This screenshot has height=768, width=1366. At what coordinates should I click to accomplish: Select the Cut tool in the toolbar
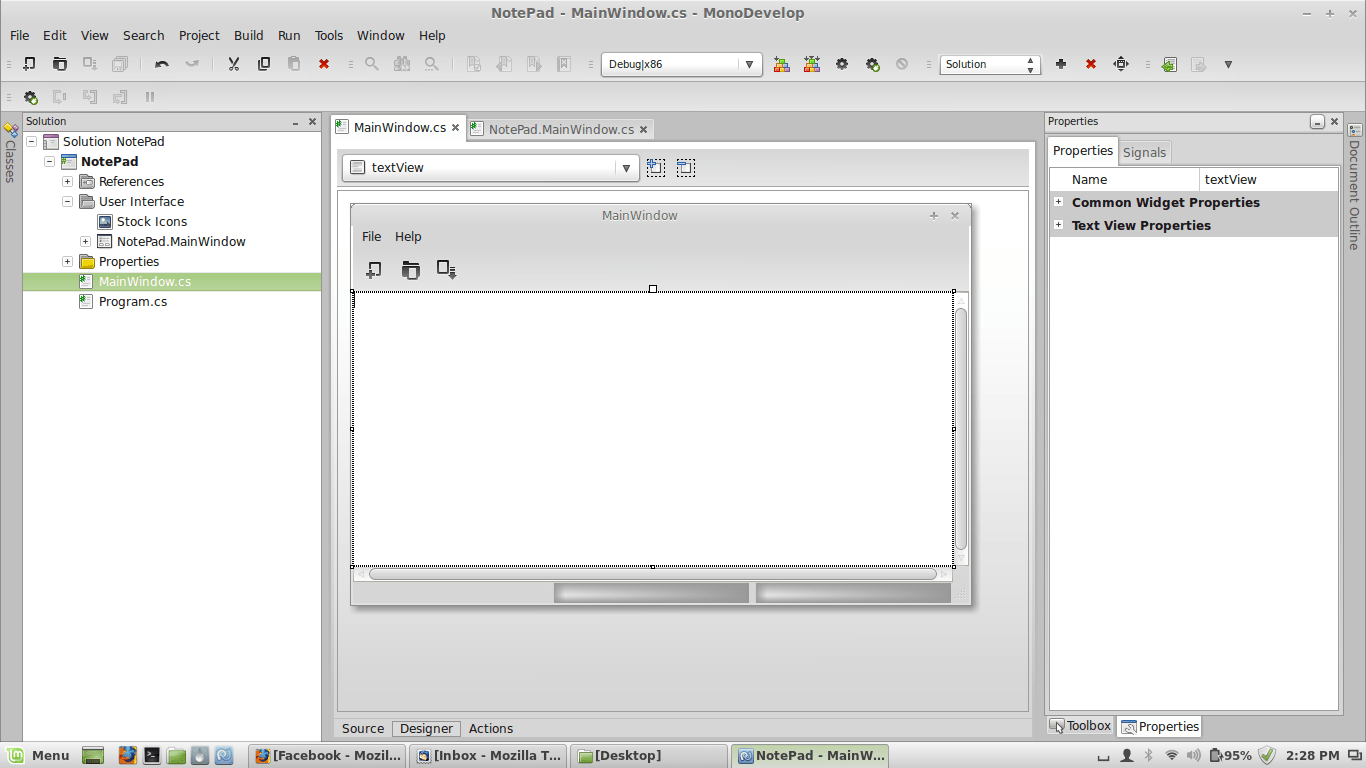coord(233,64)
